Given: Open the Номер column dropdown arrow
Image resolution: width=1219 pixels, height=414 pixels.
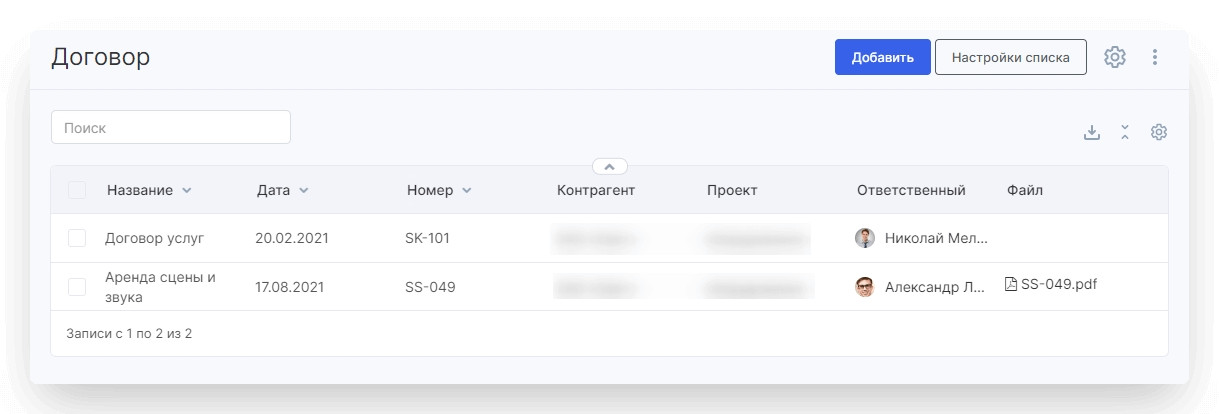Looking at the screenshot, I should [467, 190].
